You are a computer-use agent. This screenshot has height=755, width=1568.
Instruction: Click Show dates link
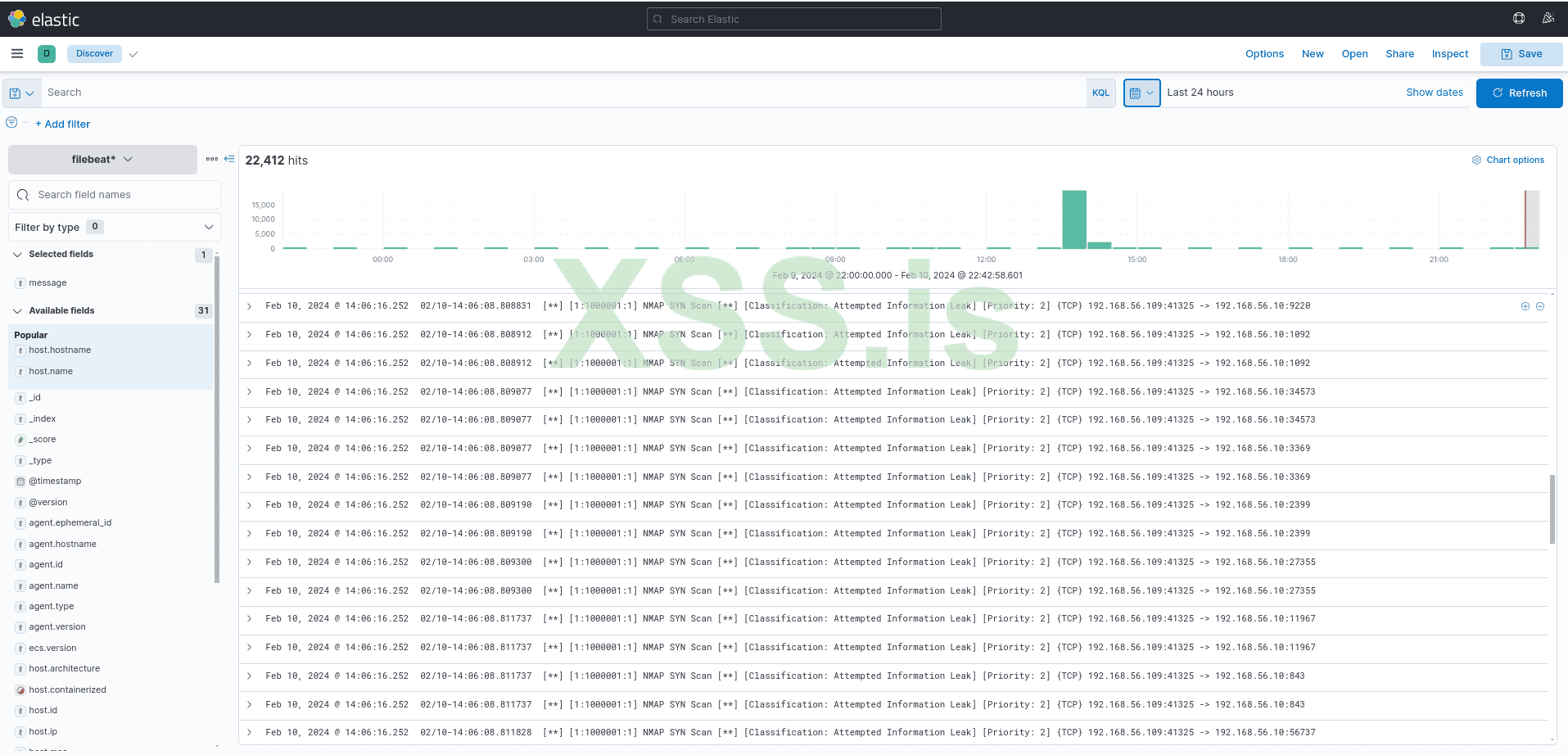pyautogui.click(x=1435, y=93)
